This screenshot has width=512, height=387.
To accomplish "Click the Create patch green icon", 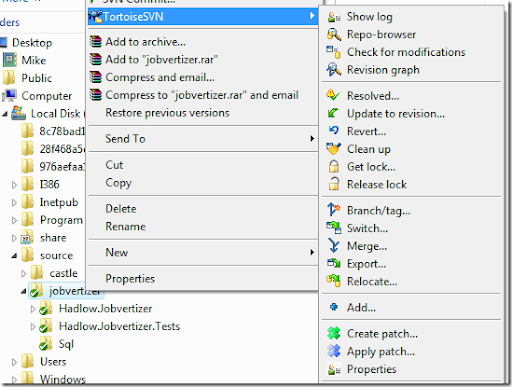I will (x=334, y=333).
